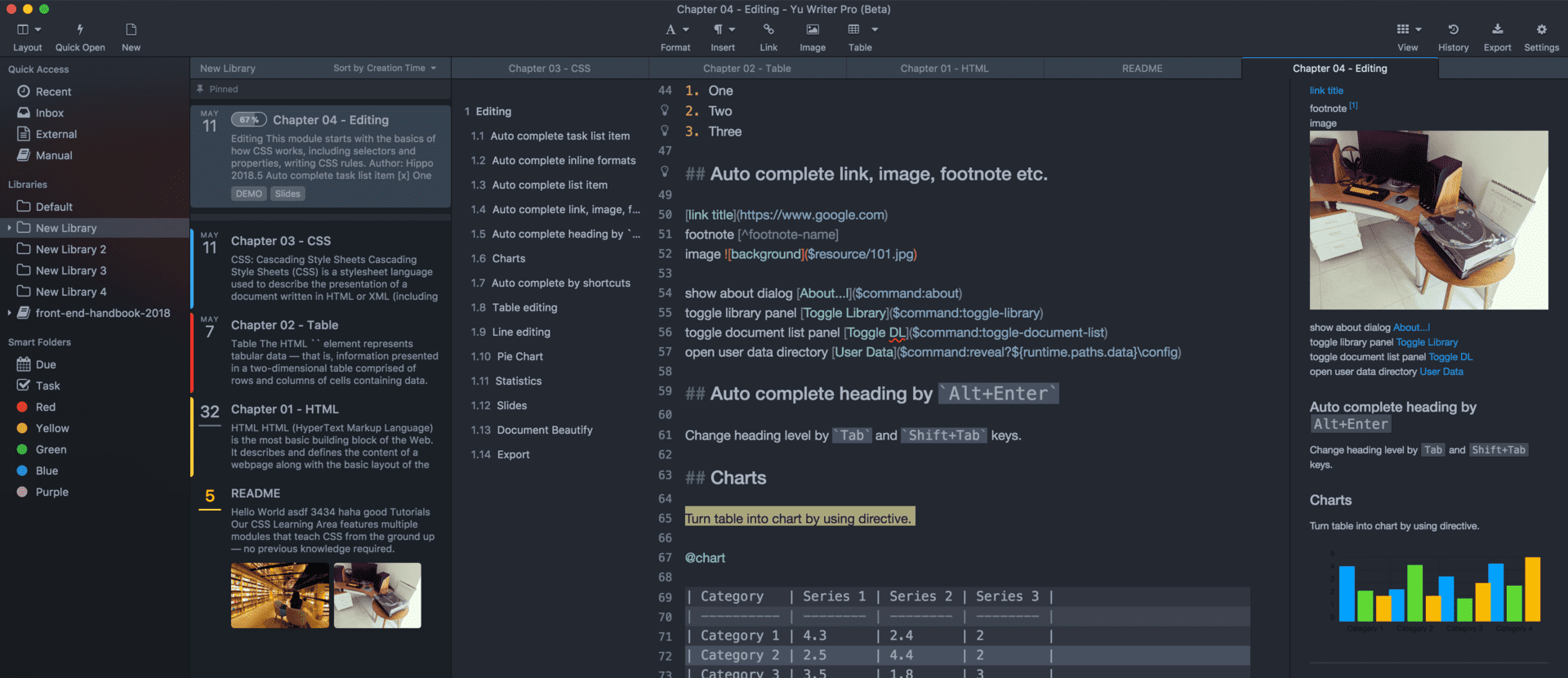This screenshot has width=1568, height=678.
Task: Jump to outline item 1.6 Charts
Action: tap(498, 258)
